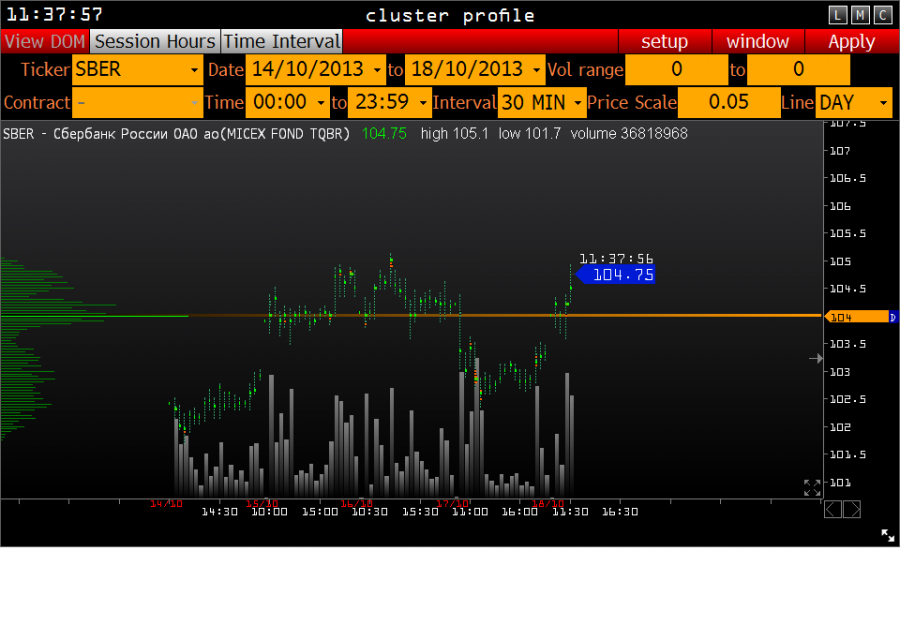Click the blue D marker on price axis
The width and height of the screenshot is (900, 625).
tap(893, 317)
